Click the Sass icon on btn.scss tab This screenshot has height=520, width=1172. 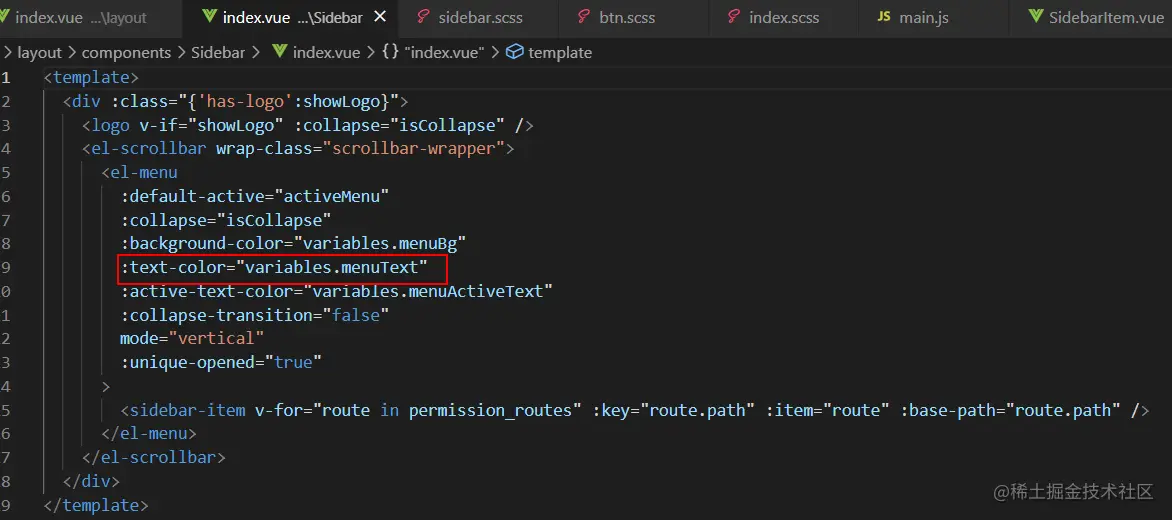click(x=585, y=18)
